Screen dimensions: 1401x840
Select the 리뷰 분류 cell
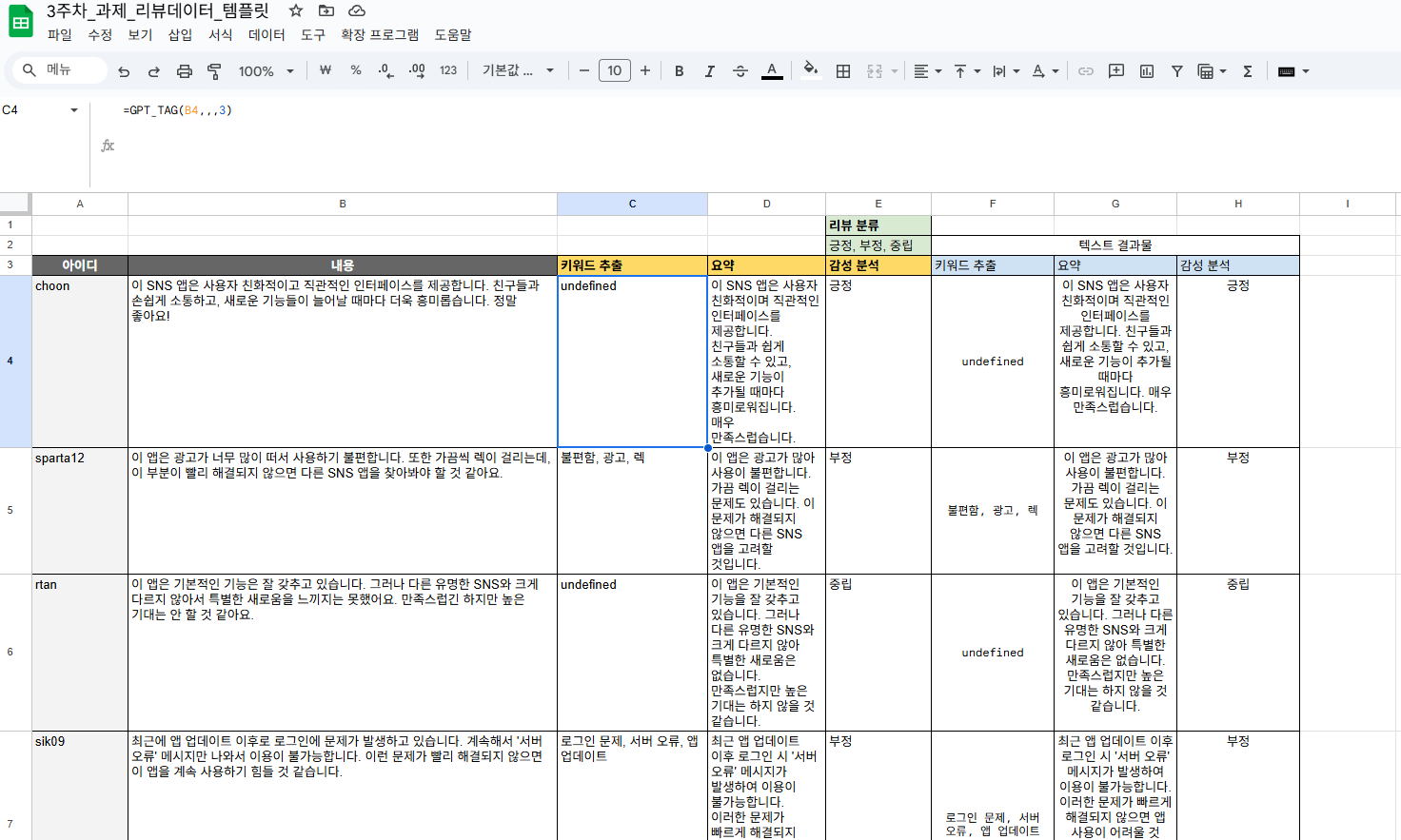click(x=878, y=225)
